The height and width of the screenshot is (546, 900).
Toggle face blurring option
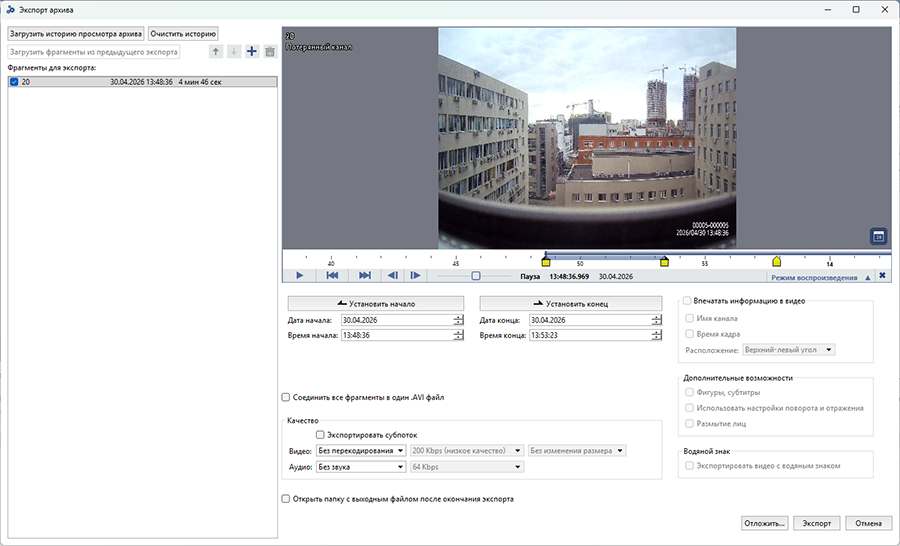point(689,424)
